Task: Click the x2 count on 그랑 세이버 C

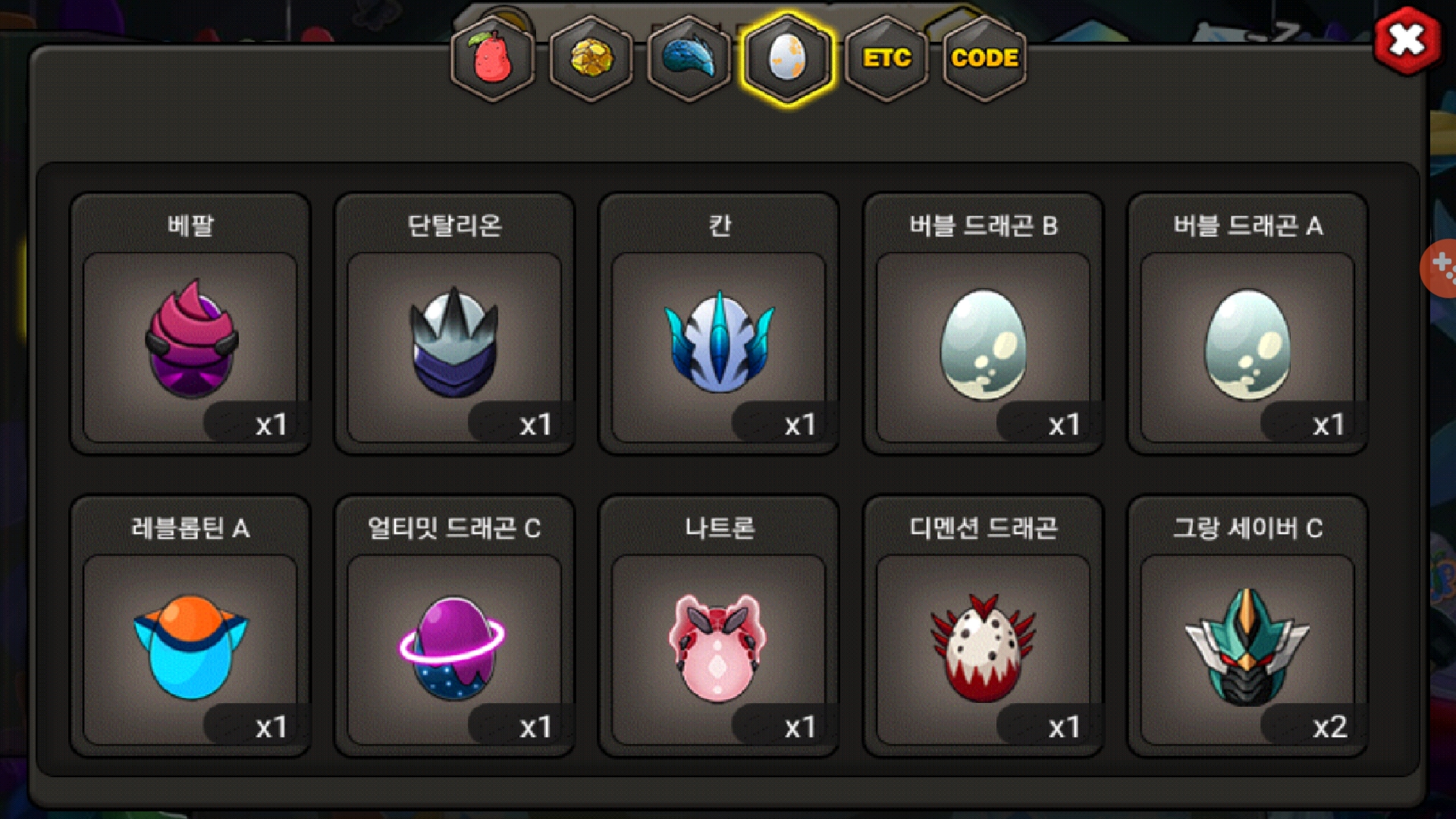Action: [1329, 727]
